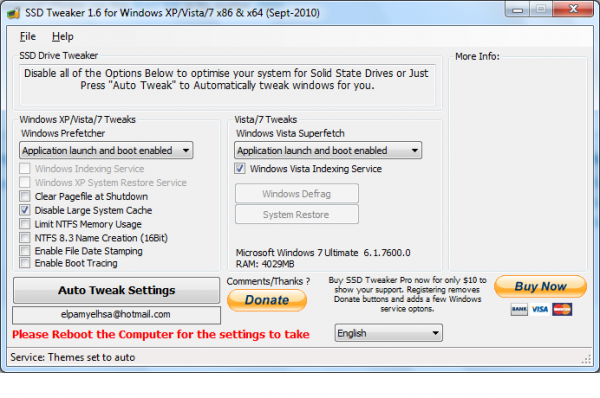The width and height of the screenshot is (600, 398).
Task: Enable Clear Pagefile at Shutdown
Action: (x=25, y=196)
